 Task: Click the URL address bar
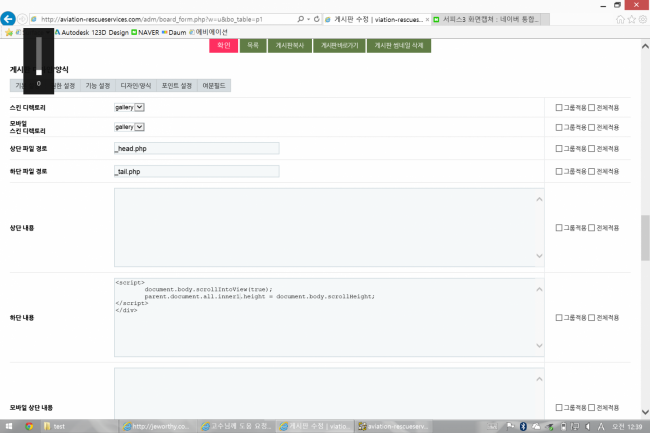point(164,19)
